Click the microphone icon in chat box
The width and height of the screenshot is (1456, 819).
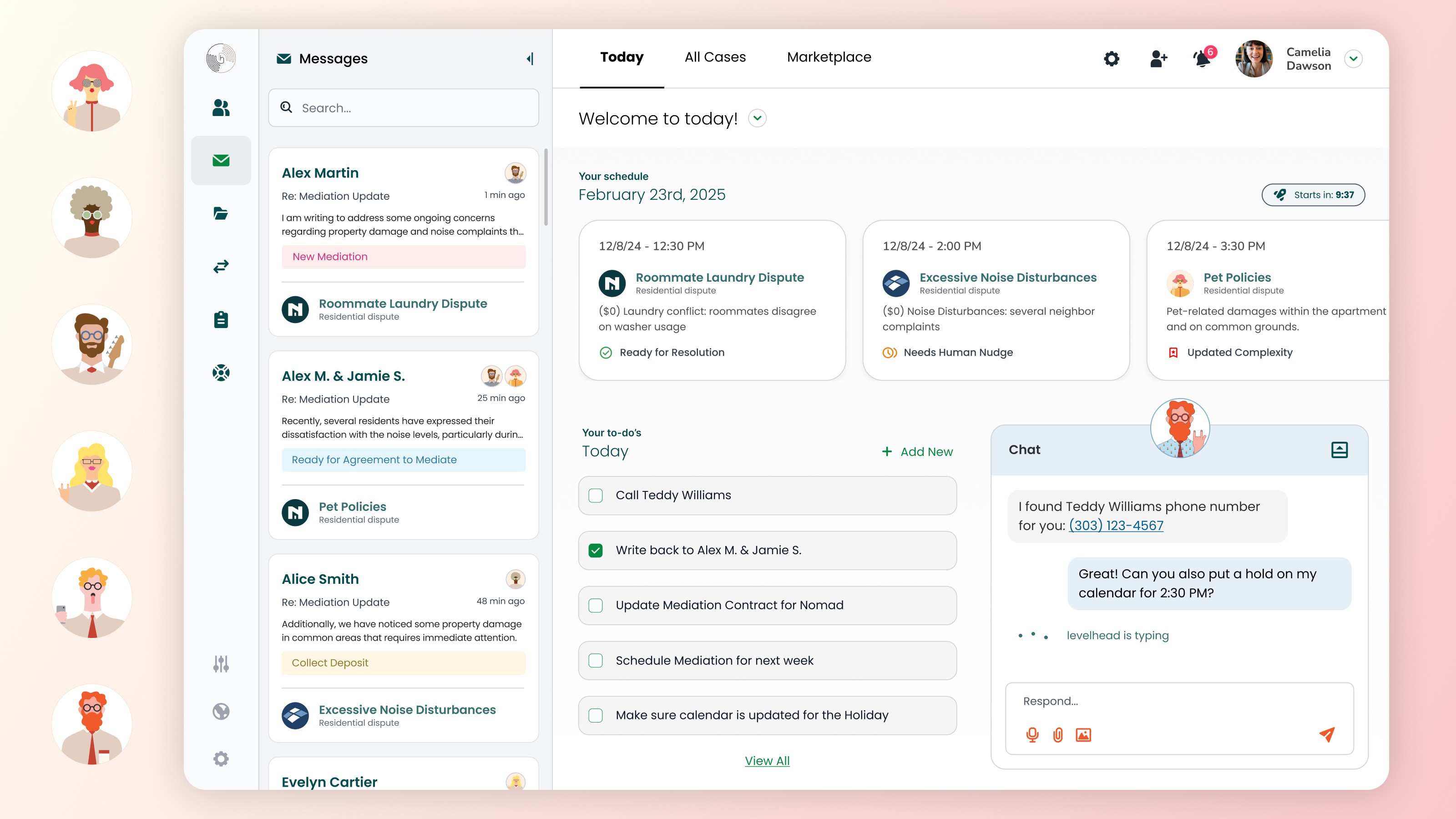pyautogui.click(x=1032, y=735)
